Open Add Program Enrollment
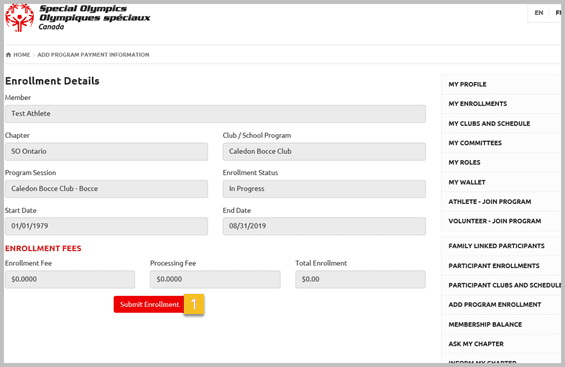The width and height of the screenshot is (565, 367). point(495,305)
